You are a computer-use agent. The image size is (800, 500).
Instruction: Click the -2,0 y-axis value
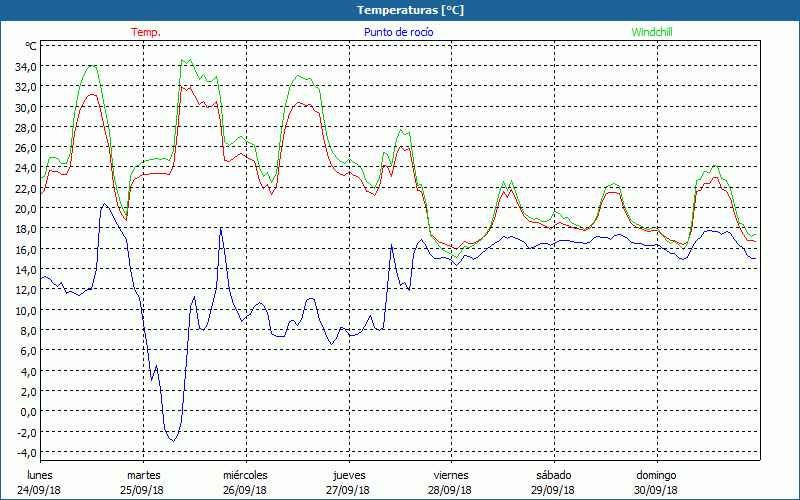[x=27, y=432]
